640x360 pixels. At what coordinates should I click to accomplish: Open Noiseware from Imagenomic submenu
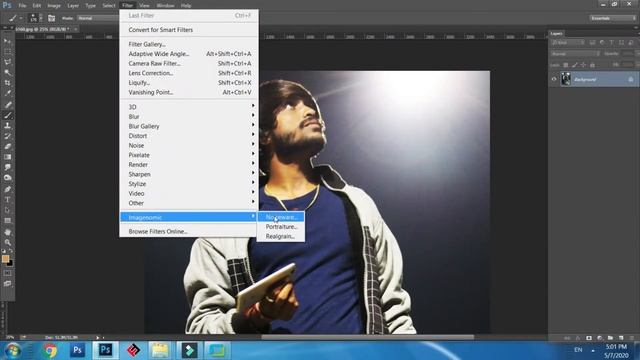[280, 217]
